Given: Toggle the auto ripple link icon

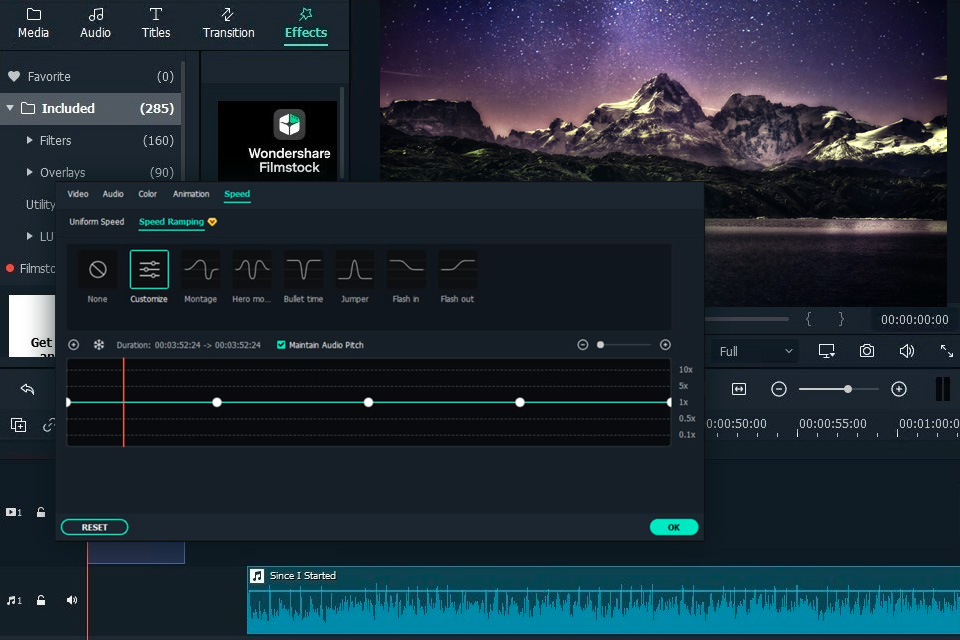Looking at the screenshot, I should (x=48, y=425).
